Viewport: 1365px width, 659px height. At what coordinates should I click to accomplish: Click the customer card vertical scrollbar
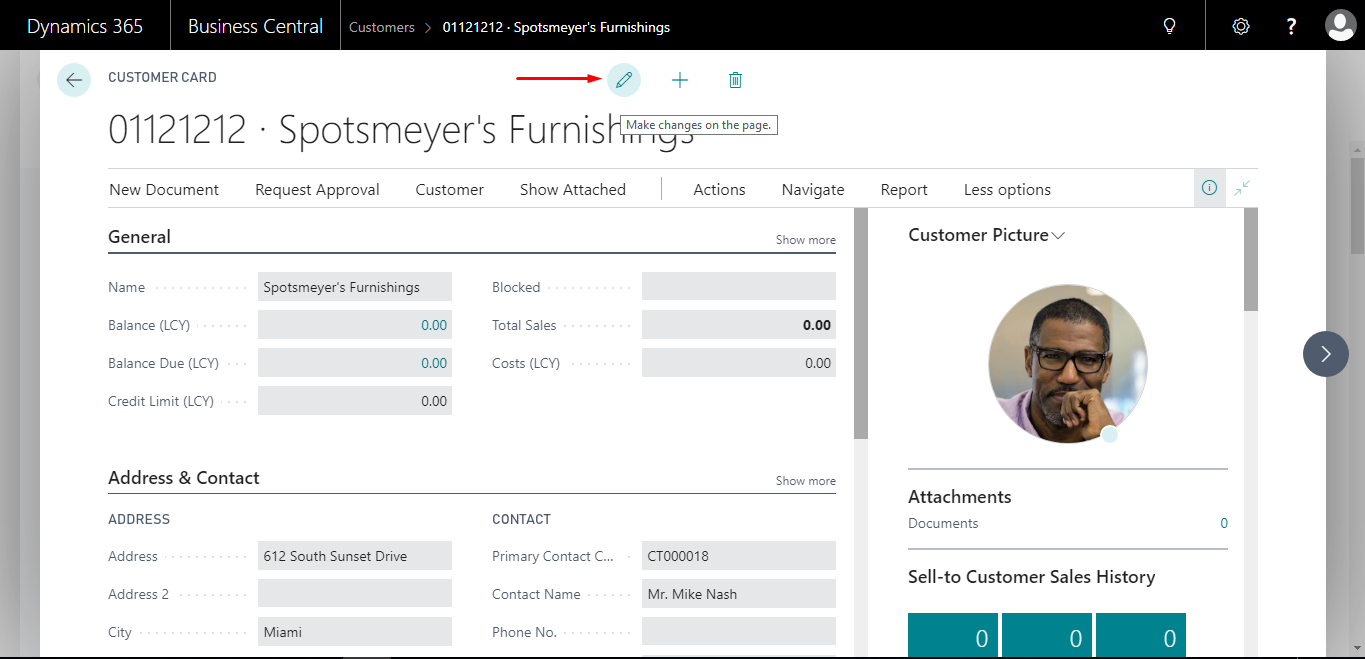pos(861,323)
